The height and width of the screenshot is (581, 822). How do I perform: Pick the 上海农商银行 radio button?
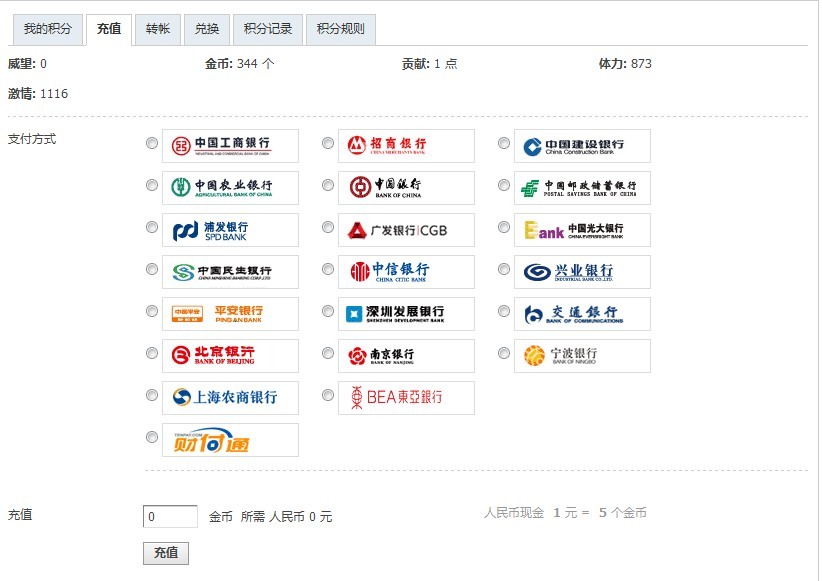click(x=152, y=395)
